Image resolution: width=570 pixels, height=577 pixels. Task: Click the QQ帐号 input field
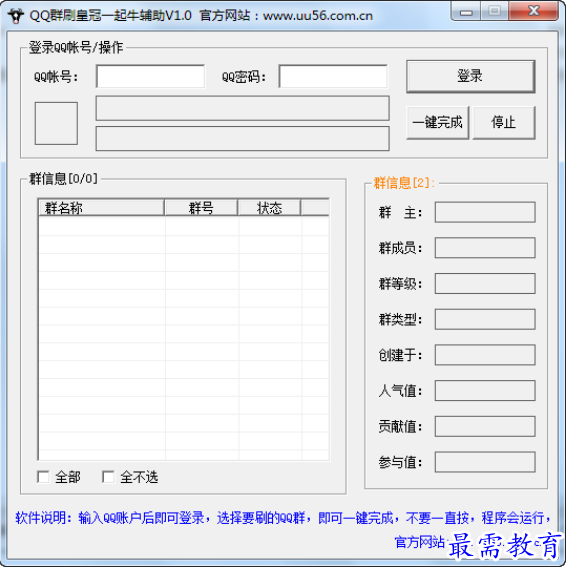click(x=150, y=76)
